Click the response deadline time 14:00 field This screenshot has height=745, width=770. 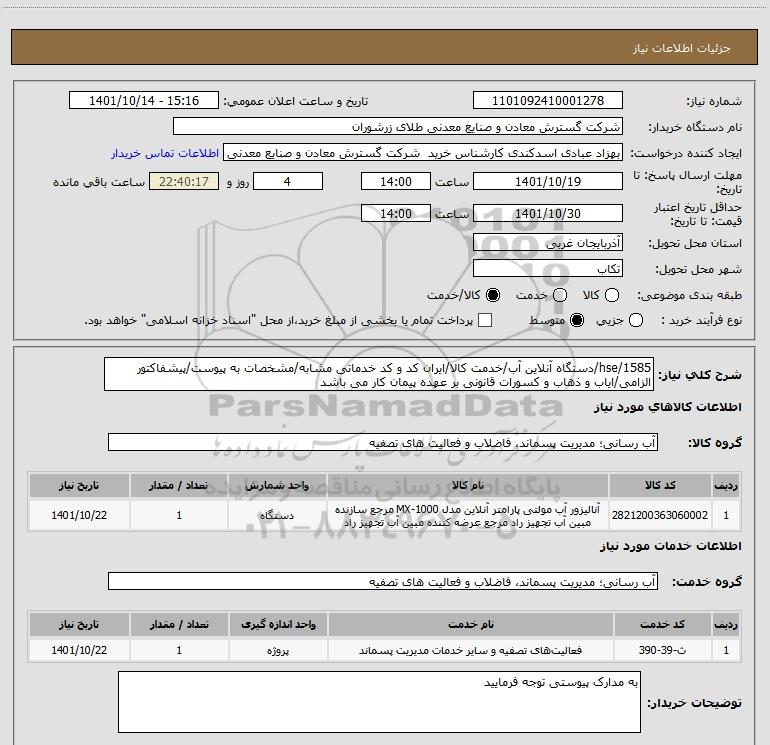point(396,182)
